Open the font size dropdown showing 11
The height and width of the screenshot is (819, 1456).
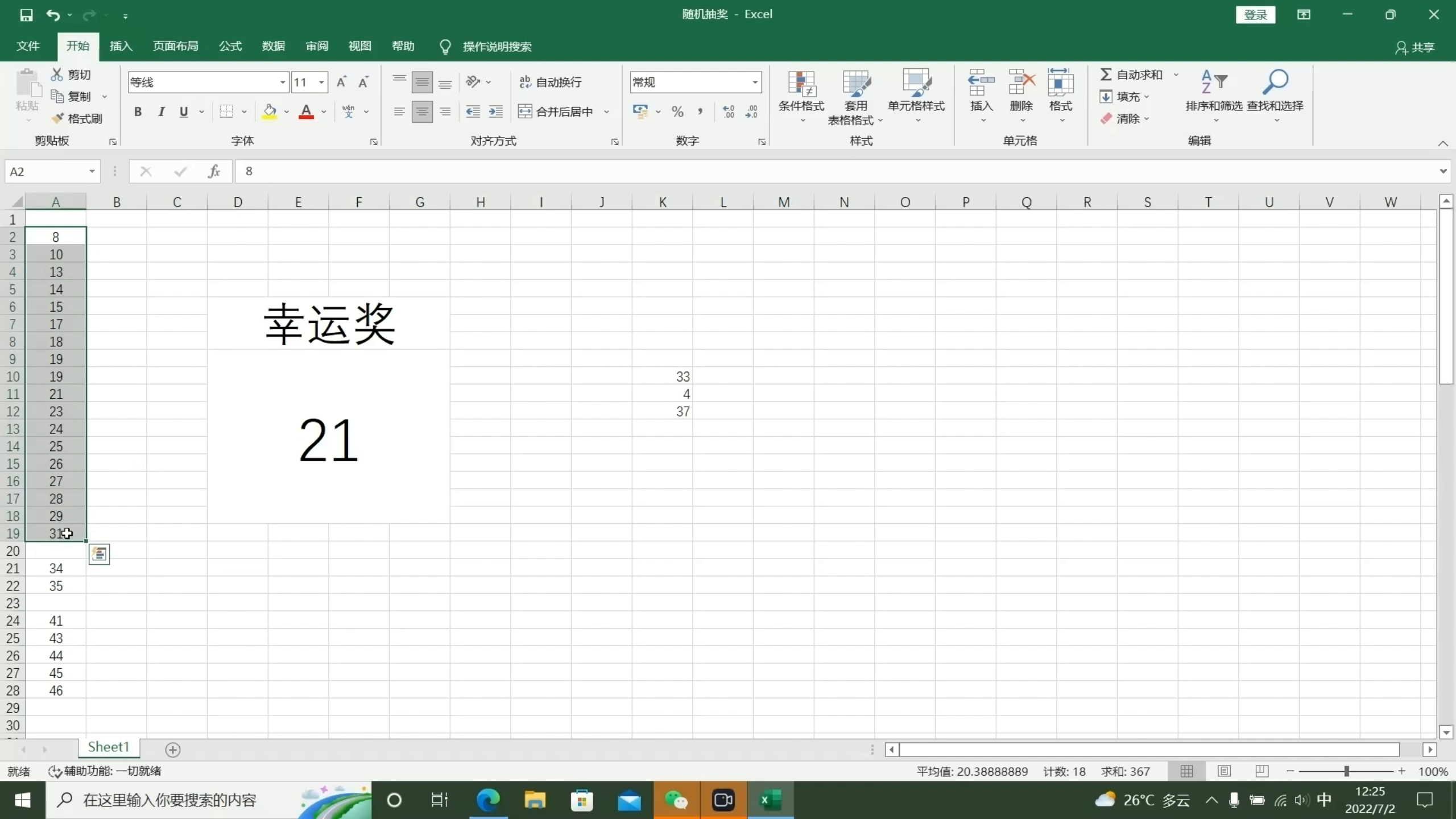[x=321, y=82]
